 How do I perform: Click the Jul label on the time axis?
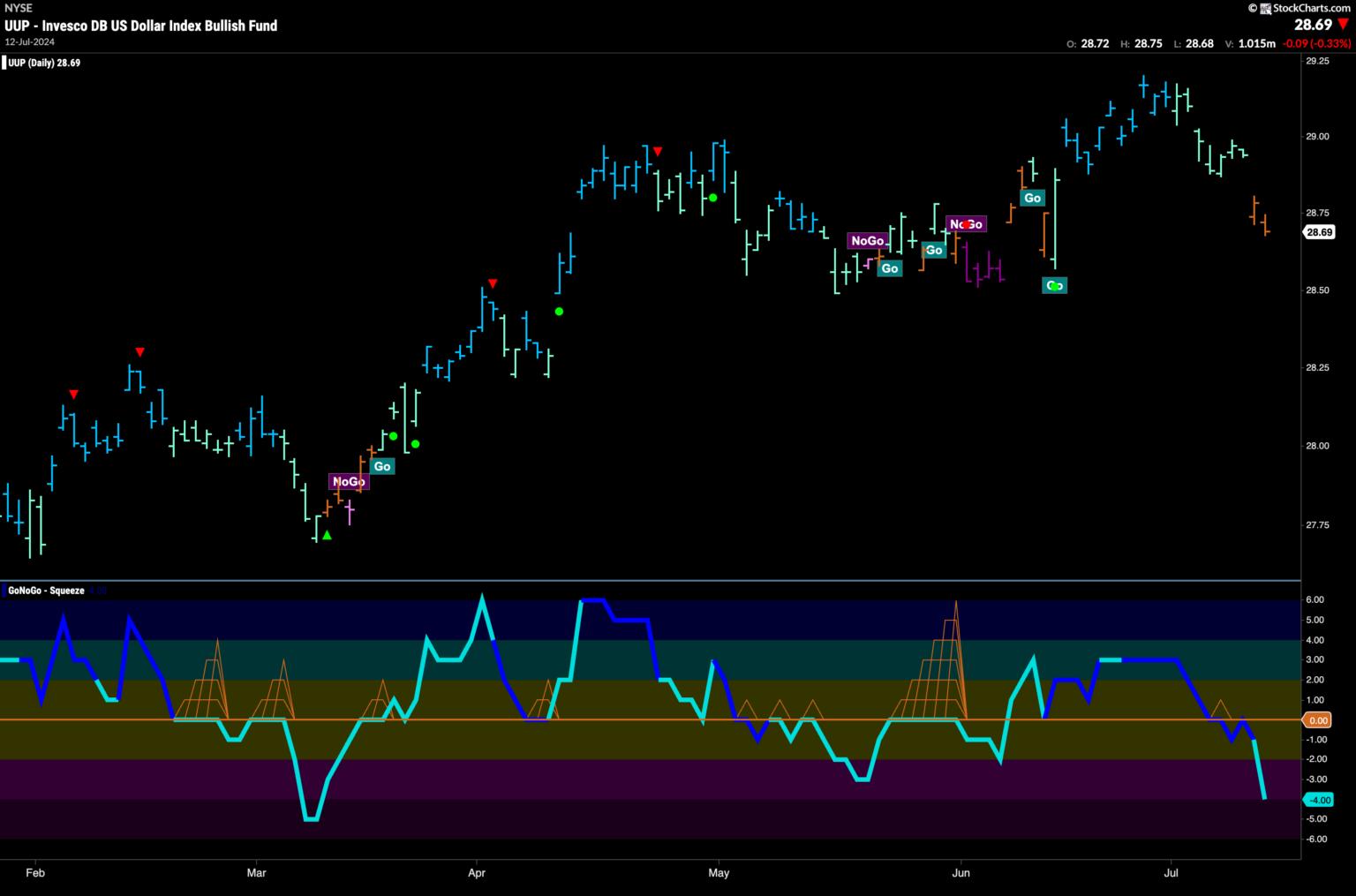click(1171, 872)
